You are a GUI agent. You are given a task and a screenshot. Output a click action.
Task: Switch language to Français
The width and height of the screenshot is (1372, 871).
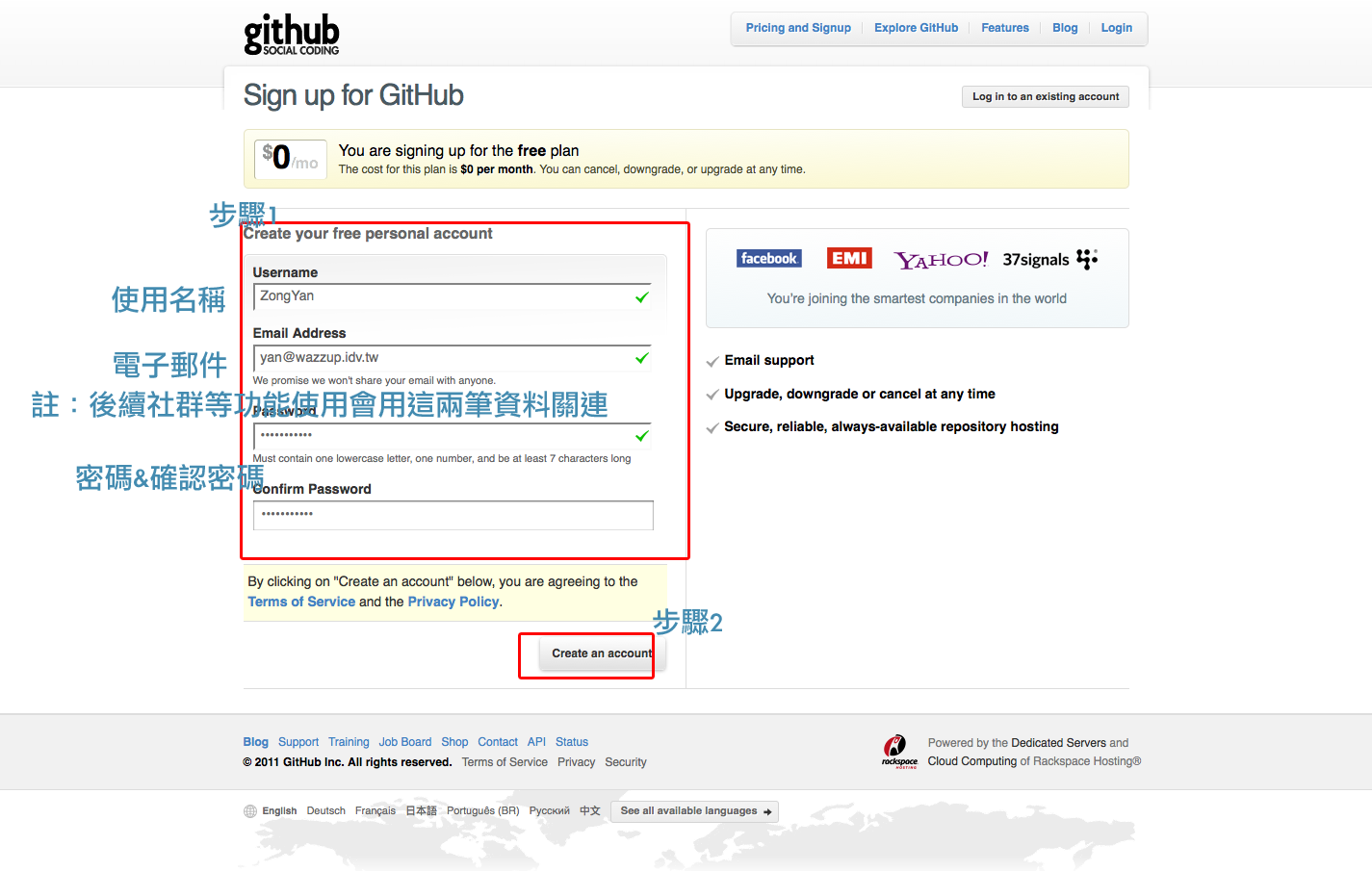pyautogui.click(x=375, y=811)
